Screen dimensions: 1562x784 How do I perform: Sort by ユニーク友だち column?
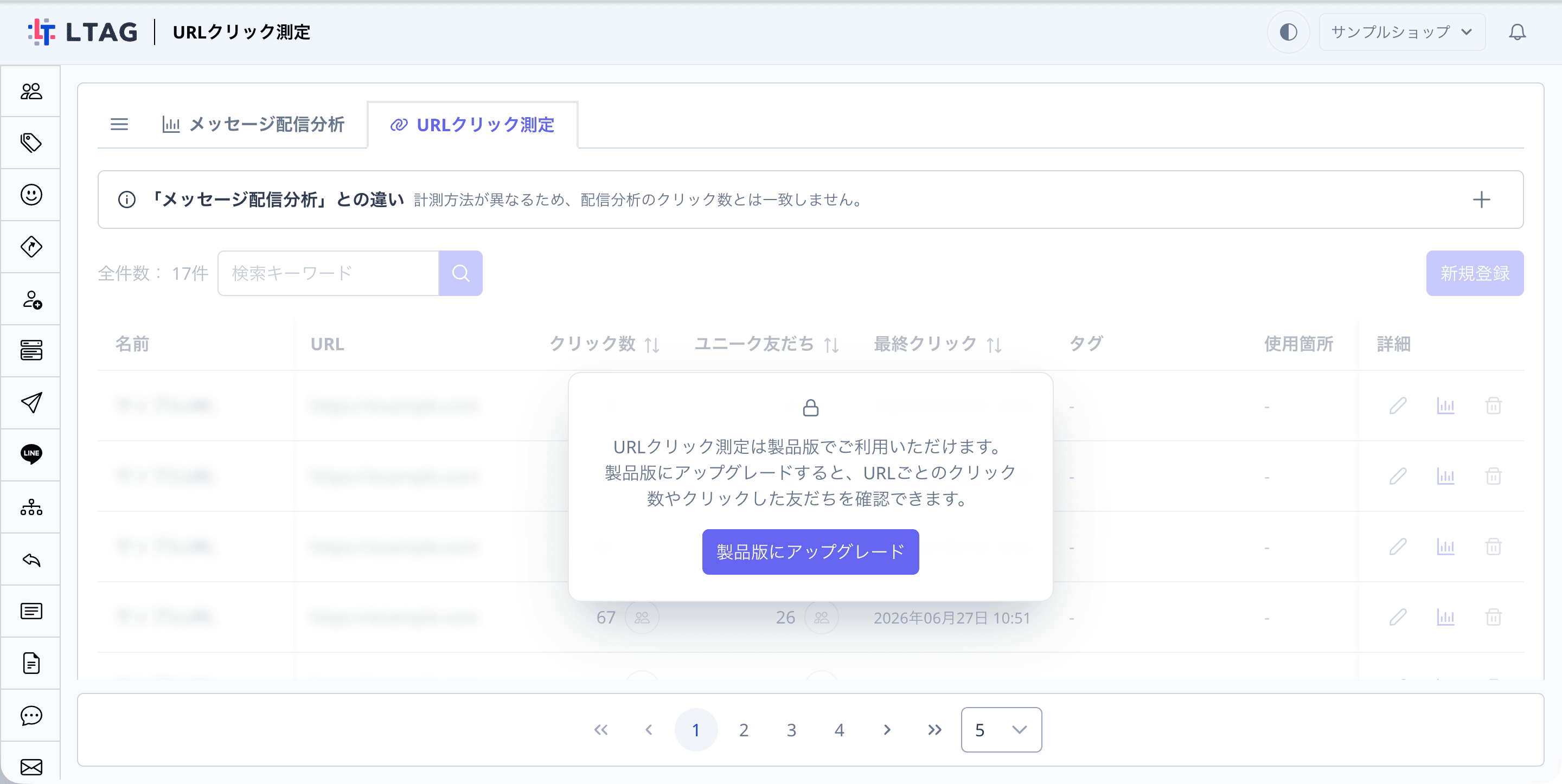click(x=832, y=344)
